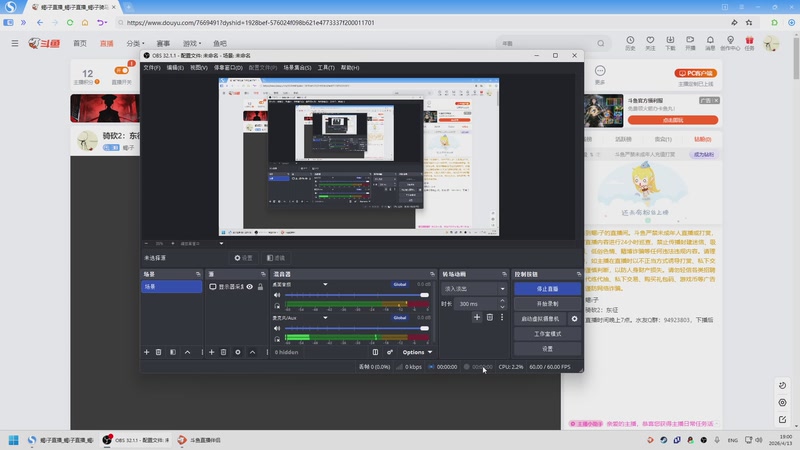Switch mixer layout icon beside Options
The width and height of the screenshot is (800, 450).
[x=375, y=352]
